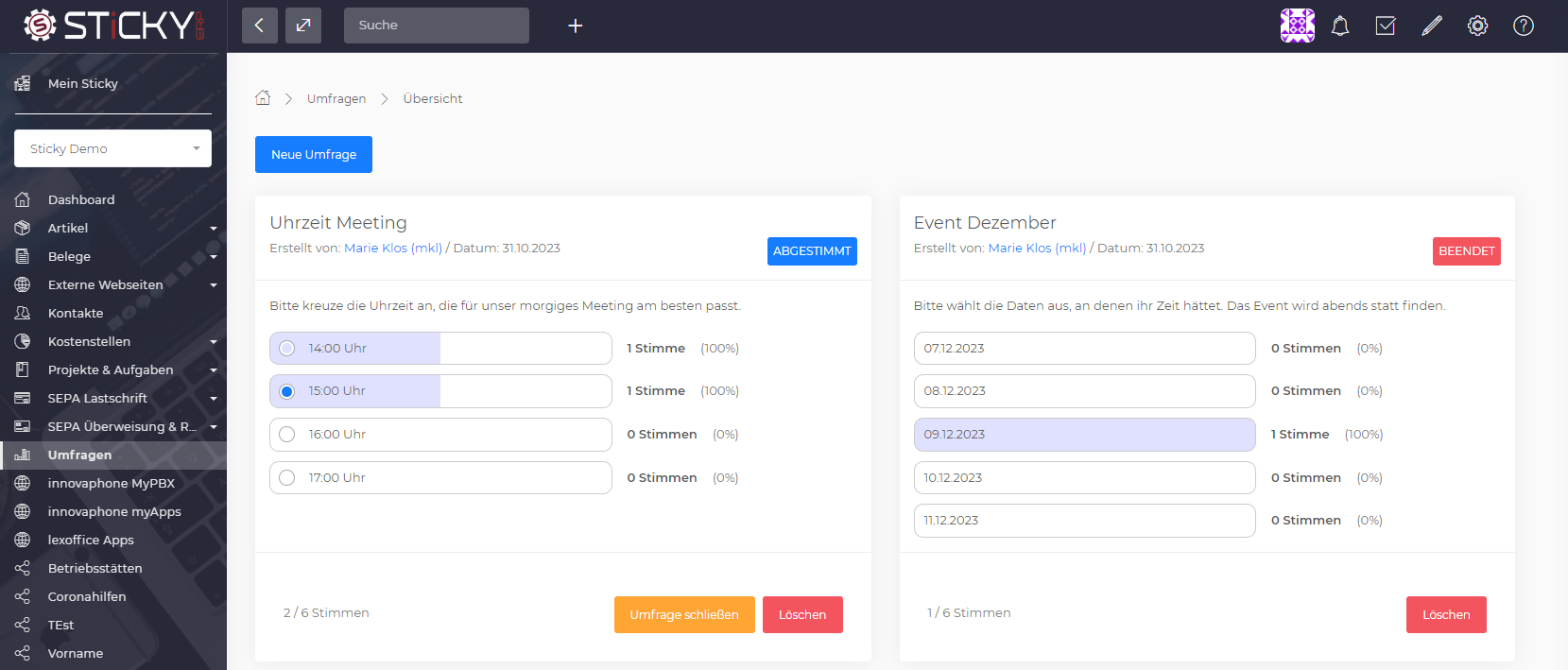
Task: Open a new tab with the plus icon
Action: coord(575,26)
